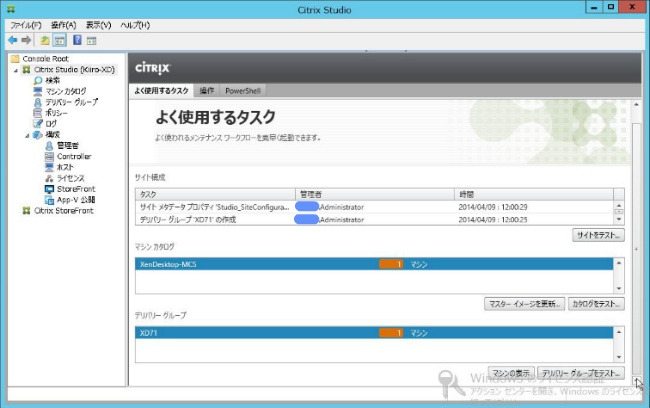This screenshot has height=408, width=650.
Task: Click the サイトをテスト button
Action: pos(598,235)
